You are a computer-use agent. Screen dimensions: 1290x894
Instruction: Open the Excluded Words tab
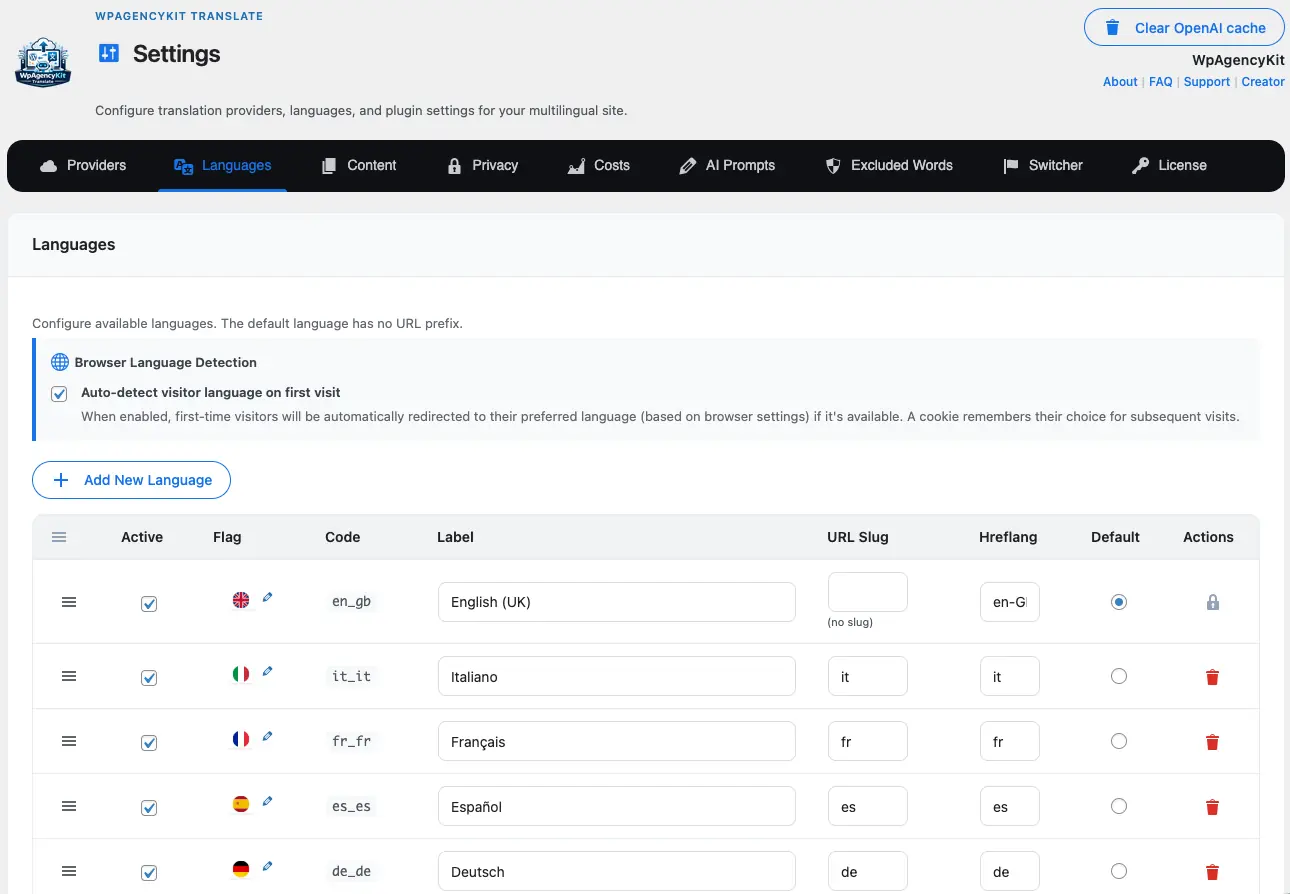[889, 166]
